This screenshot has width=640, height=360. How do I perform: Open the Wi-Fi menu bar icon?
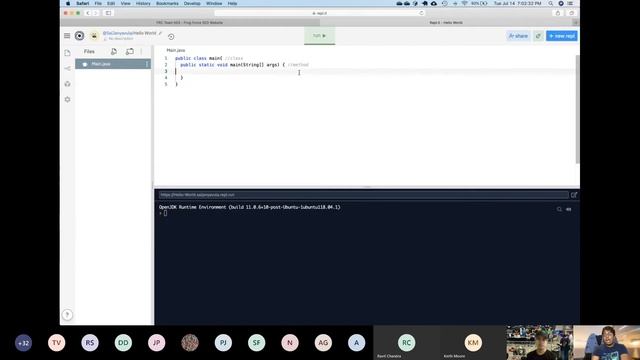tap(464, 3)
